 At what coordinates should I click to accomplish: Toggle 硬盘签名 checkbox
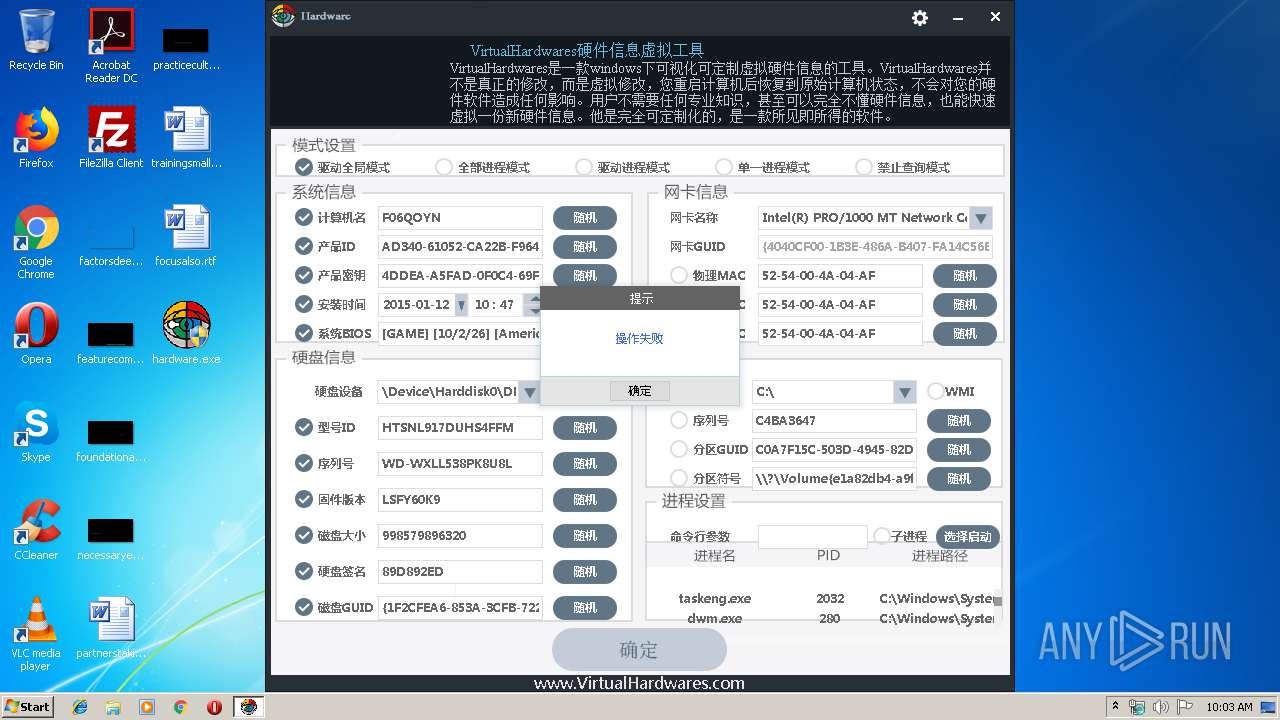coord(304,571)
